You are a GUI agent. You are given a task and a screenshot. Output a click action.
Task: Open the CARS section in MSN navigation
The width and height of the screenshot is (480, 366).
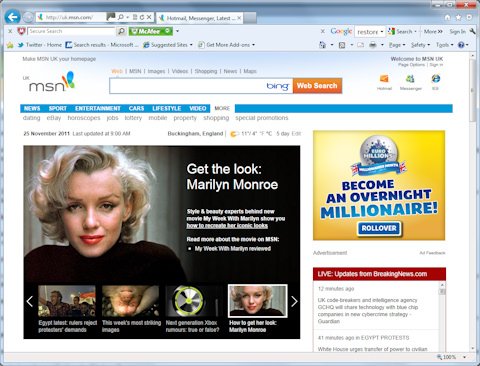136,109
